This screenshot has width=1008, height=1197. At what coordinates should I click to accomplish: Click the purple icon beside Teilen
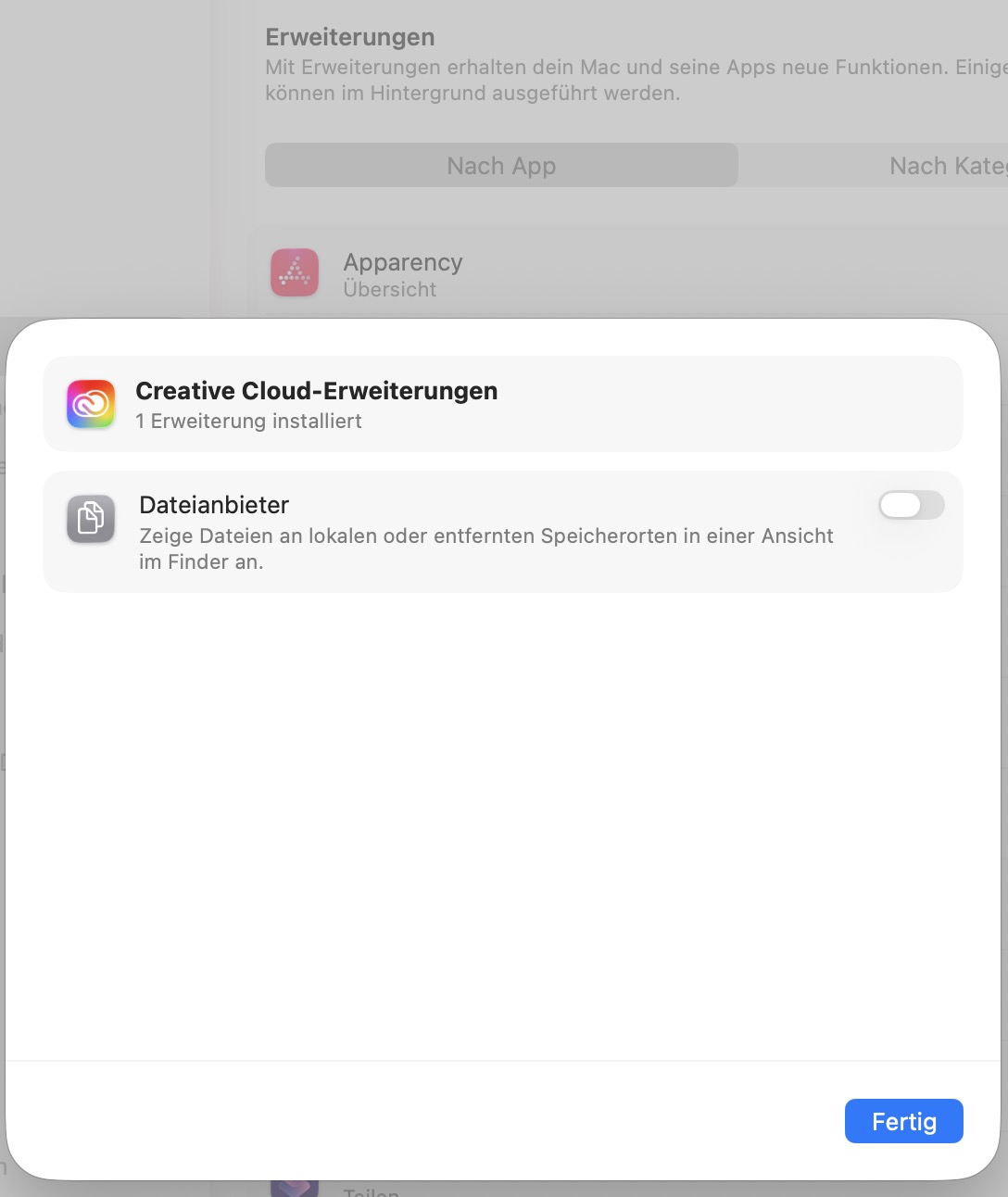(x=295, y=1187)
